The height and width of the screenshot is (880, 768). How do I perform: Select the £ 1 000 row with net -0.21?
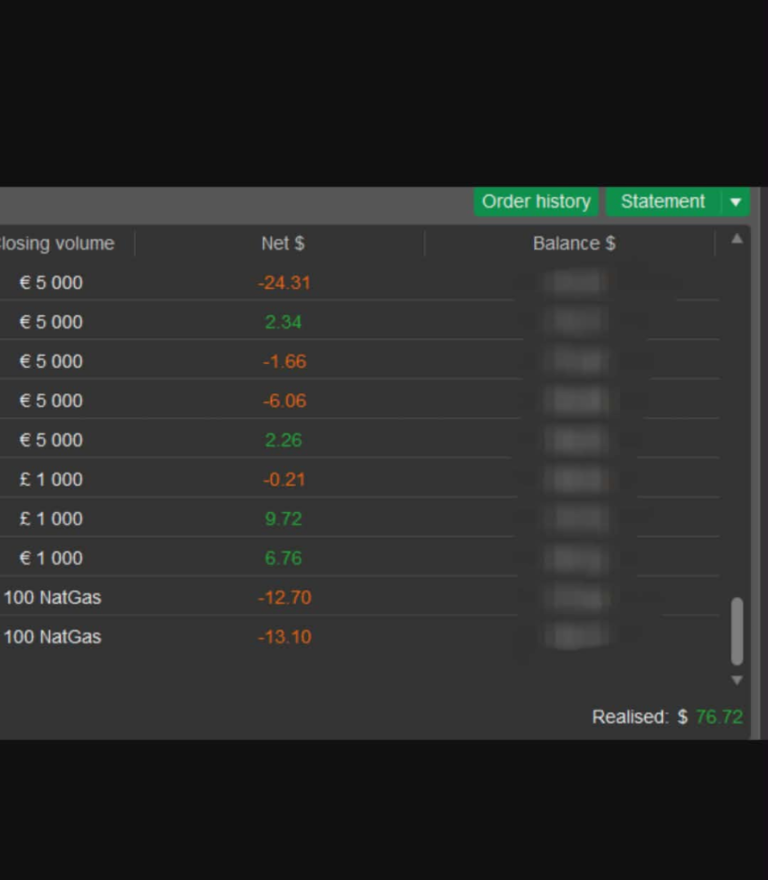(x=284, y=479)
